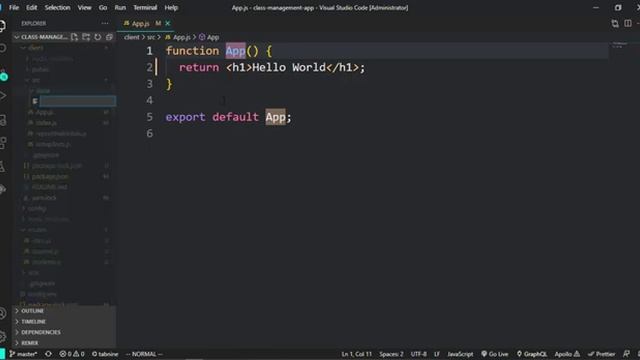
Task: Close the App.js editor tab
Action: click(x=167, y=24)
